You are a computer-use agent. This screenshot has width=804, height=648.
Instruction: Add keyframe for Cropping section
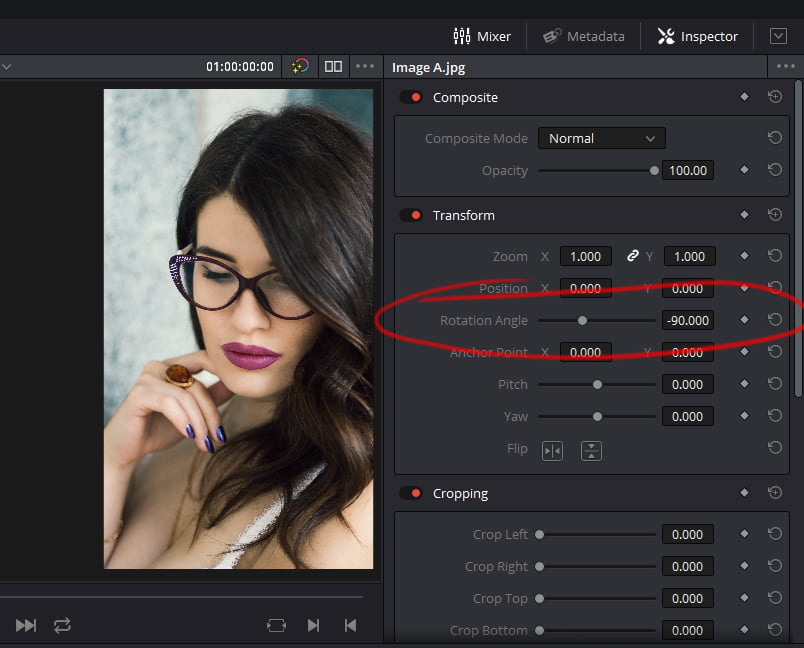point(744,493)
